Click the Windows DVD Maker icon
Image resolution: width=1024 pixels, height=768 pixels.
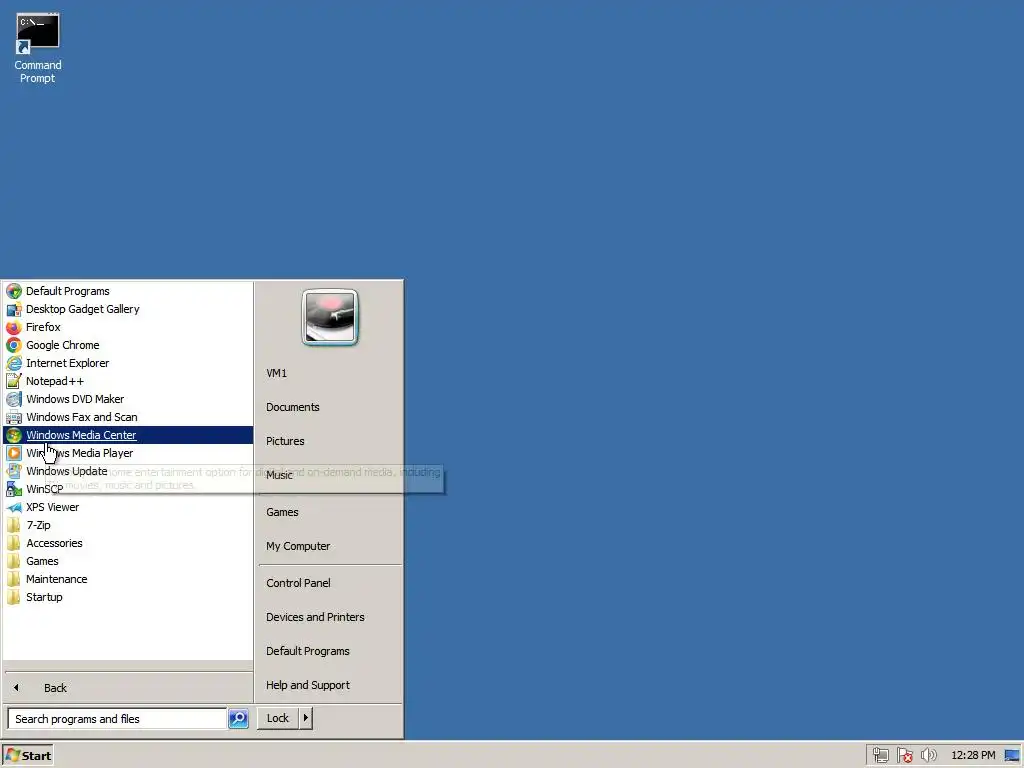pos(14,399)
